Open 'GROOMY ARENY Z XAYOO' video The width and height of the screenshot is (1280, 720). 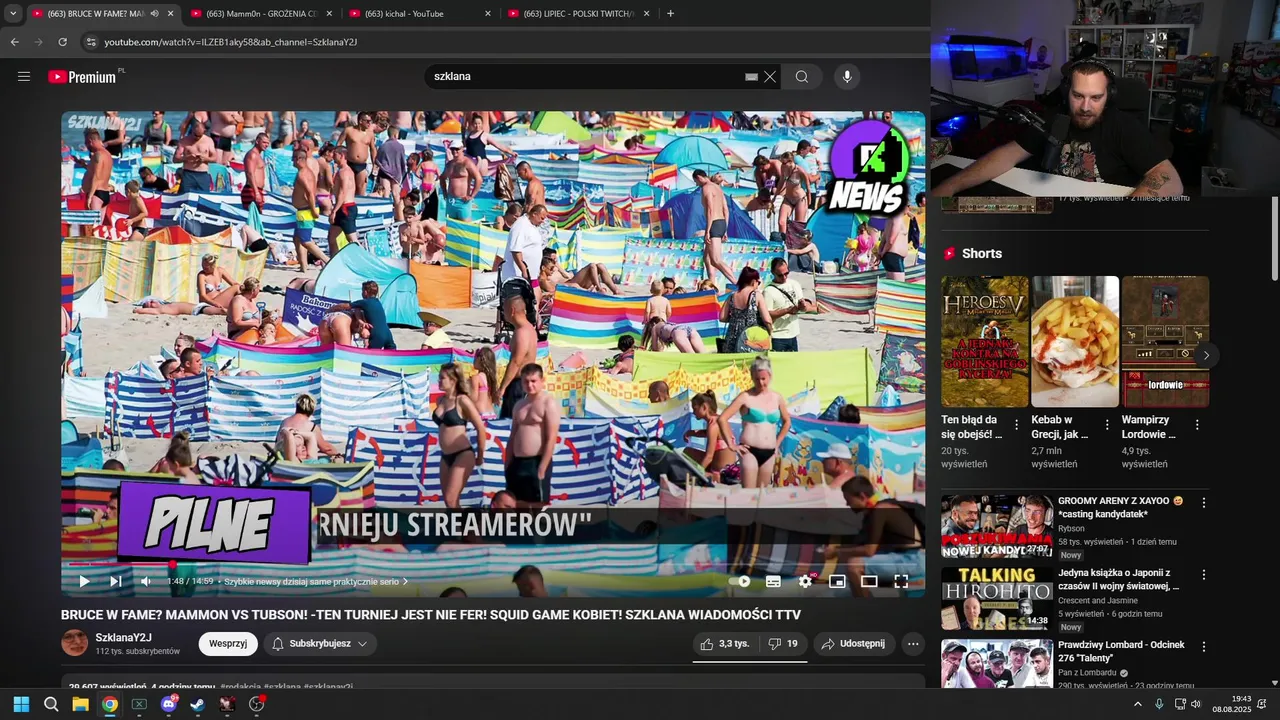[x=1120, y=507]
